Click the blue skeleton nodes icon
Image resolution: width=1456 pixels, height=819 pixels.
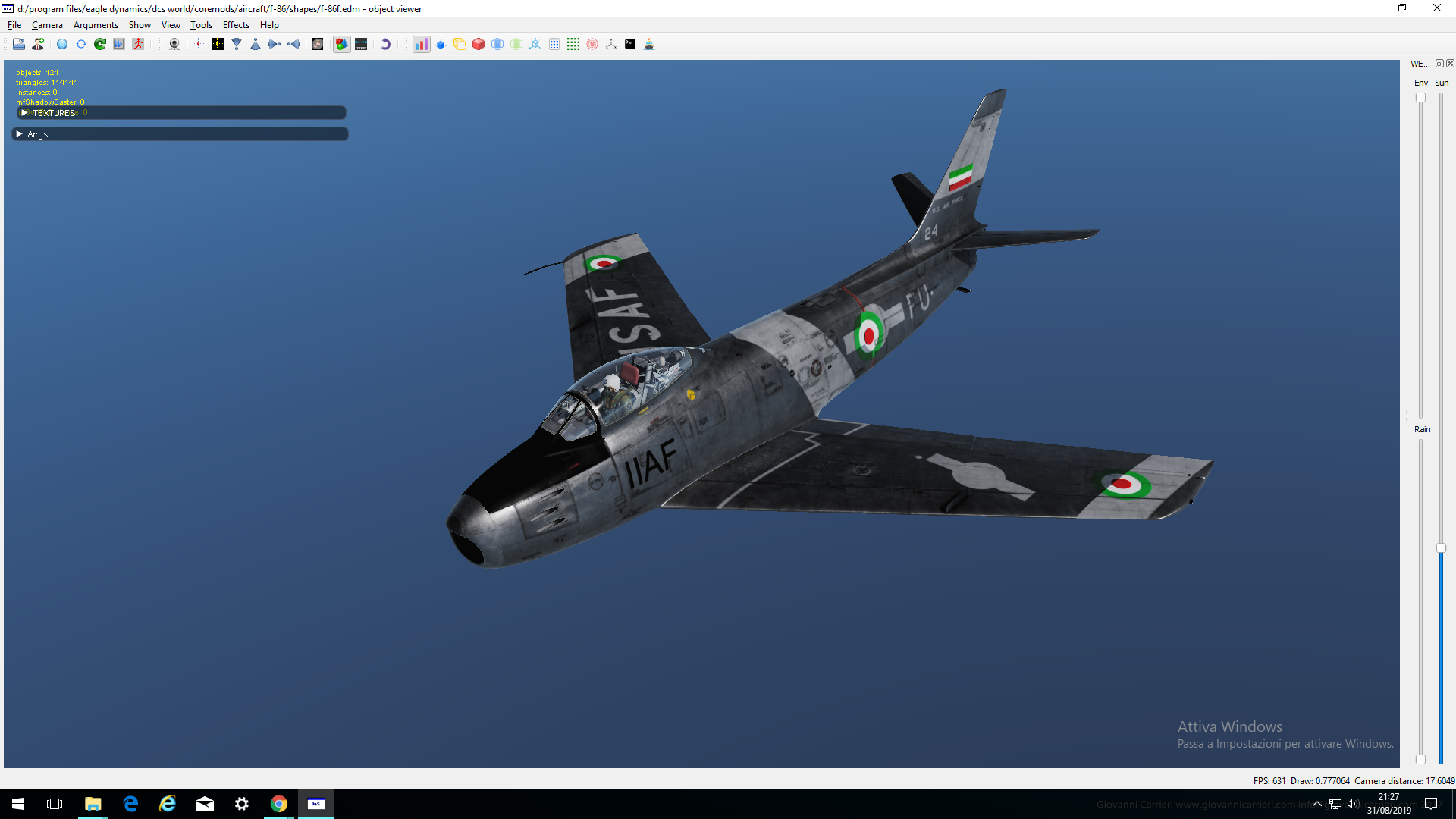click(535, 44)
